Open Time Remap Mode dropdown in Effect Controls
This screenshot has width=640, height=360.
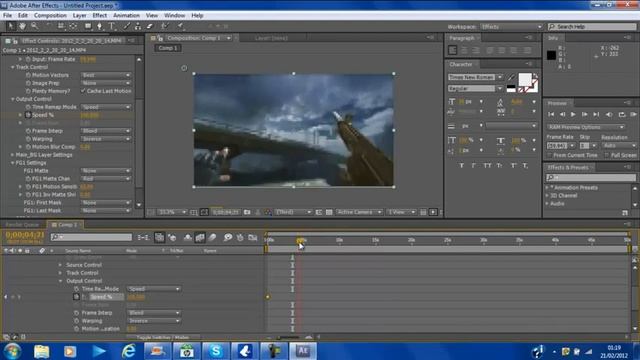coord(106,107)
